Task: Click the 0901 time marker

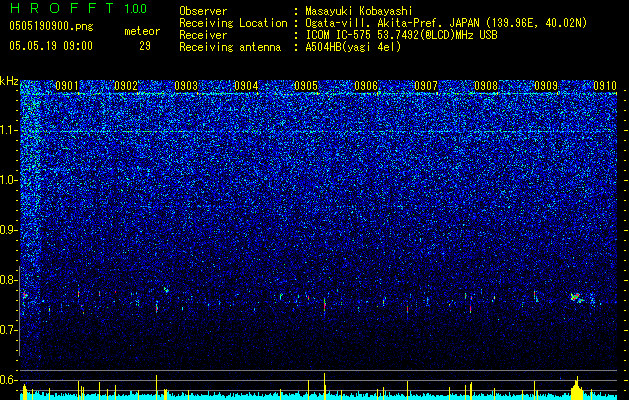Action: (67, 86)
